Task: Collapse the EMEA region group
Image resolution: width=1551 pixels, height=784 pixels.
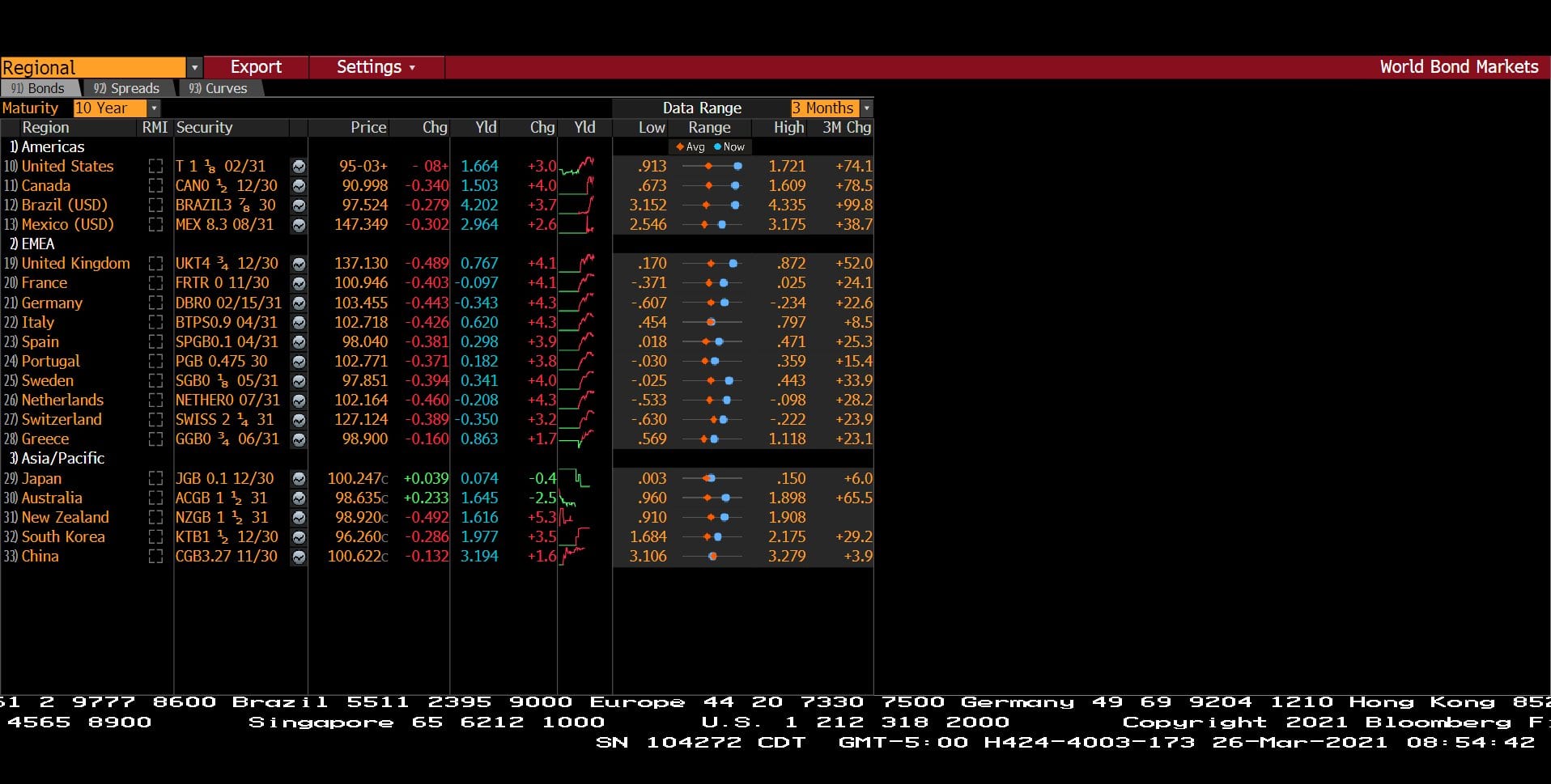Action: [x=32, y=244]
